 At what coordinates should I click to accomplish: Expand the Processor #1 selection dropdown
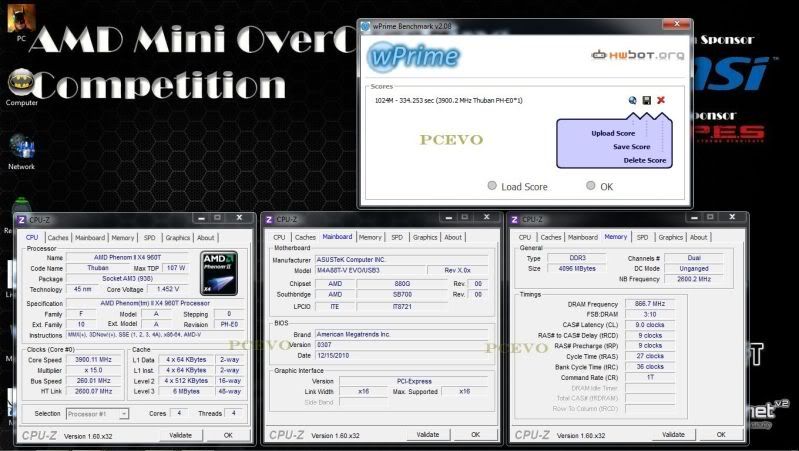coord(96,413)
